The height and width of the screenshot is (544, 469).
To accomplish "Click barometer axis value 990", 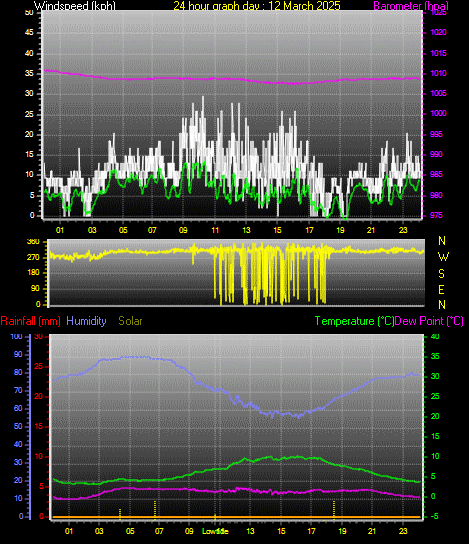I will (x=436, y=154).
